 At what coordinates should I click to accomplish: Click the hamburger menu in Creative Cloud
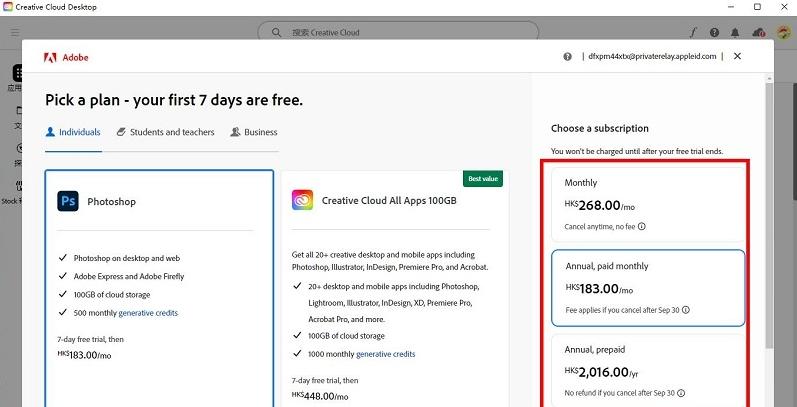[15, 33]
